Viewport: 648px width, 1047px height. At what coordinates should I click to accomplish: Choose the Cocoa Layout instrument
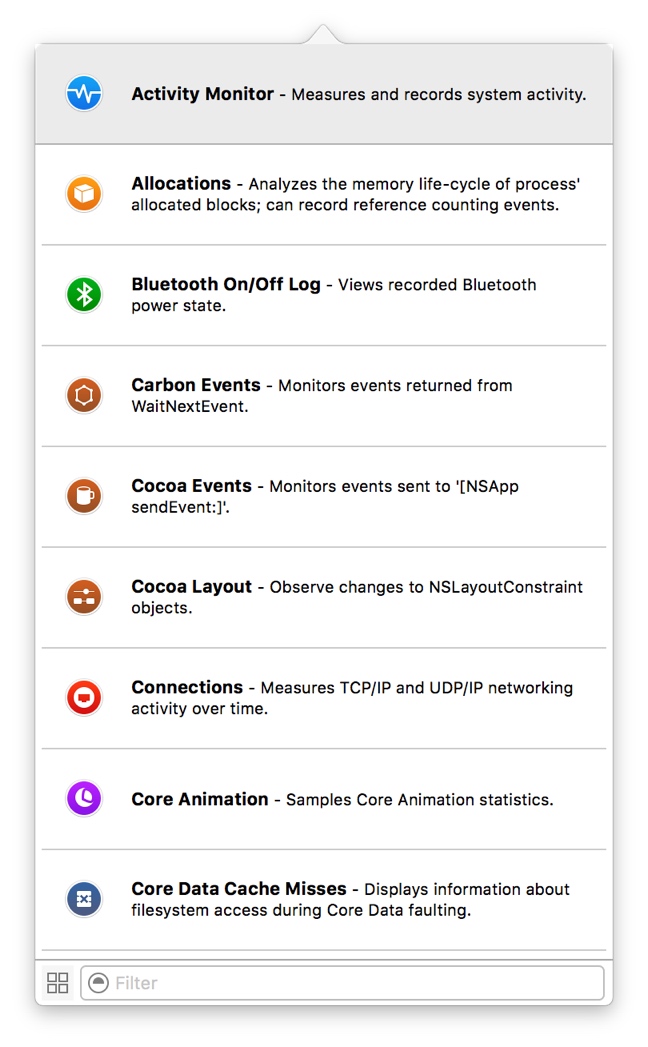click(x=192, y=587)
